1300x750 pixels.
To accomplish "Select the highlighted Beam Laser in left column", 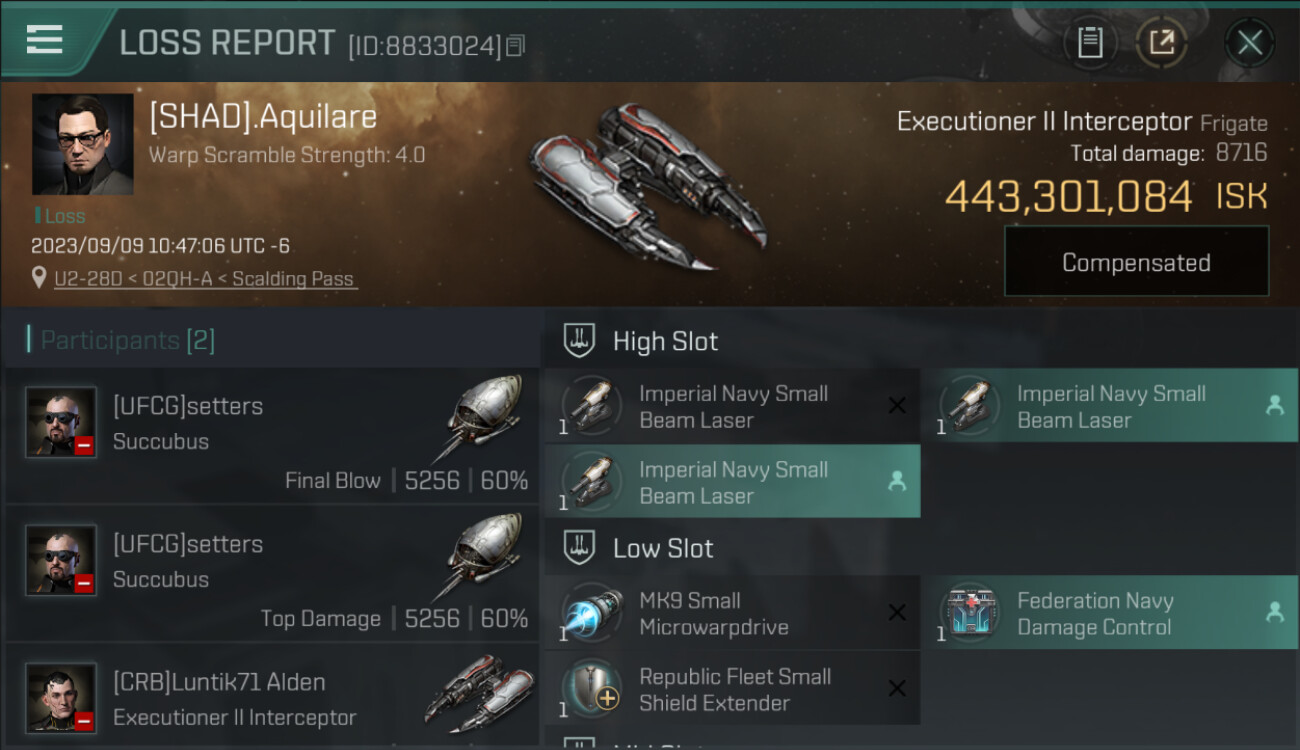I will pos(732,482).
